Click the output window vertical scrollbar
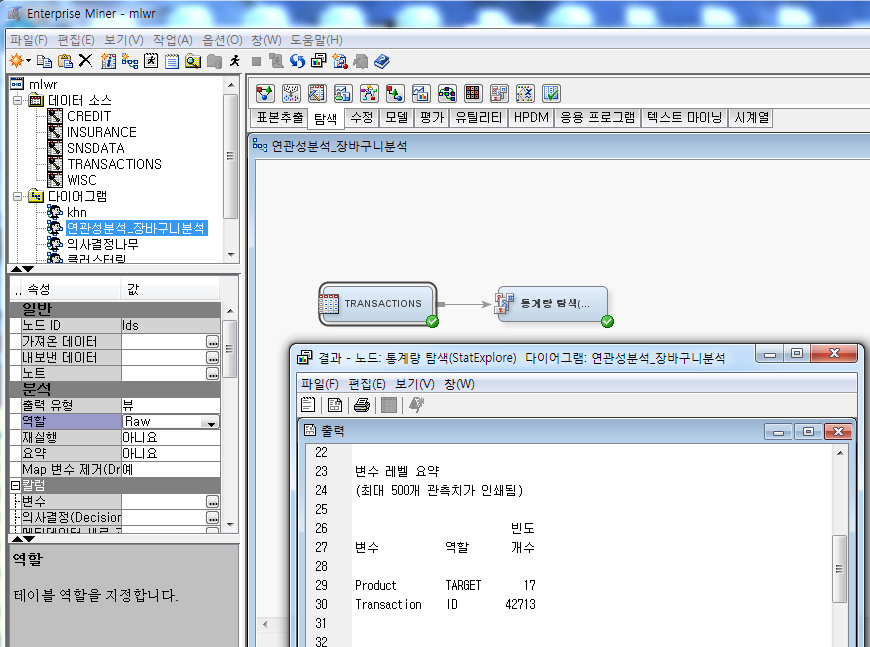 tap(839, 569)
